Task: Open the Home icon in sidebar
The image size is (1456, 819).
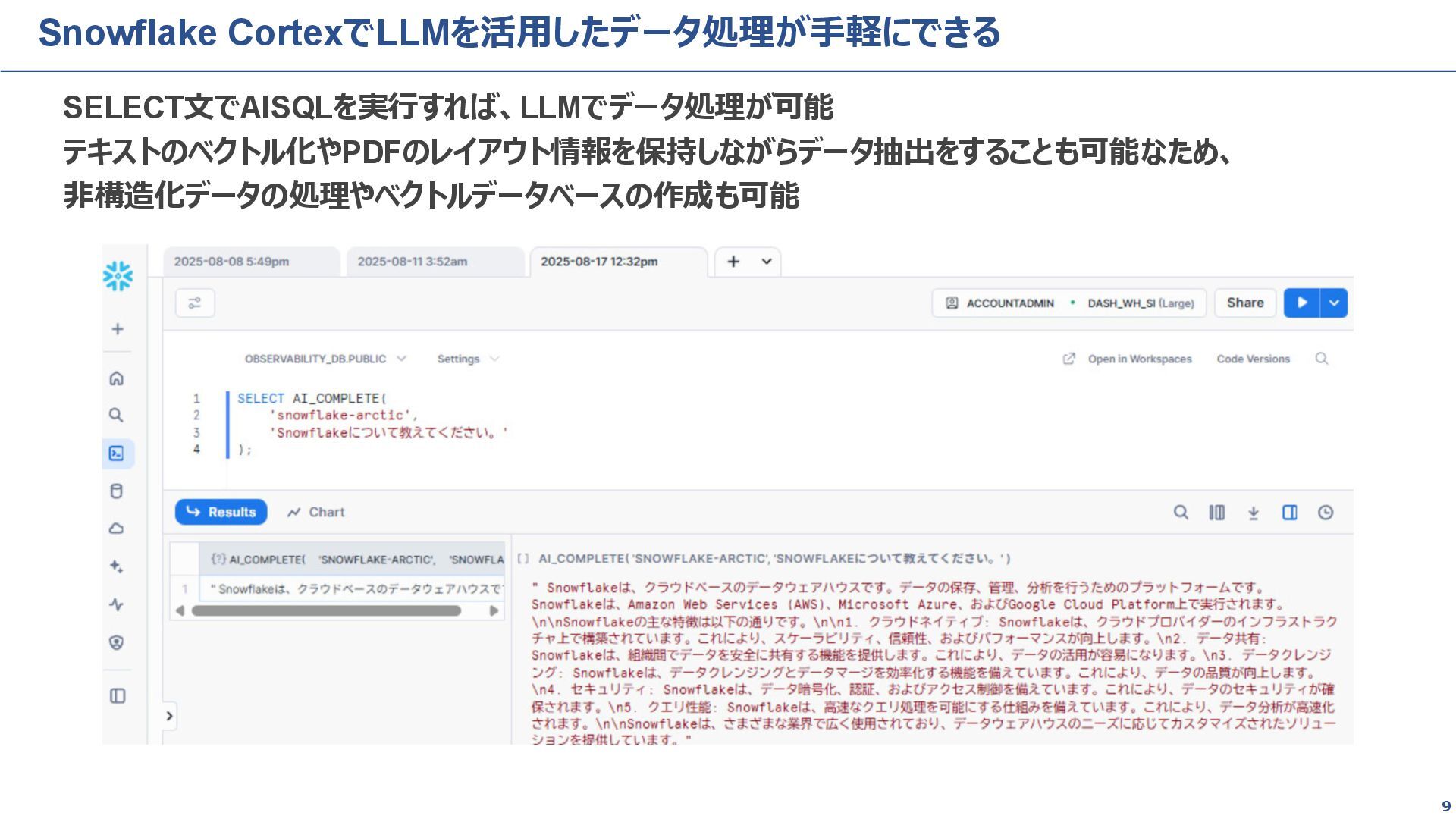Action: (x=117, y=378)
